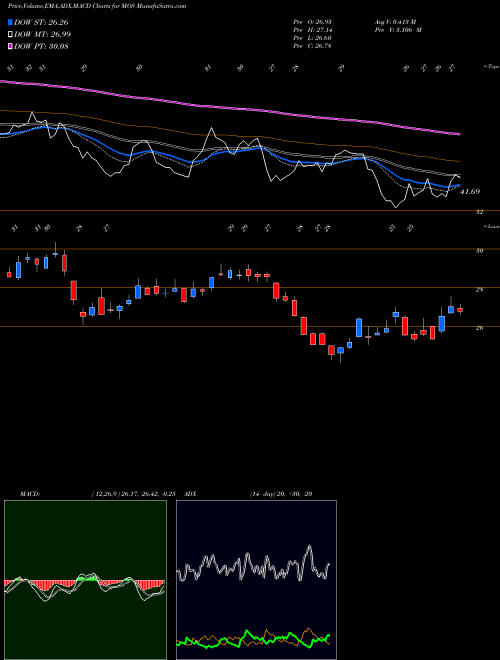Screen dimensions: 500x660
Task: Click the chart title mentioning MOS MunafaSutra.com
Action: point(97,6)
